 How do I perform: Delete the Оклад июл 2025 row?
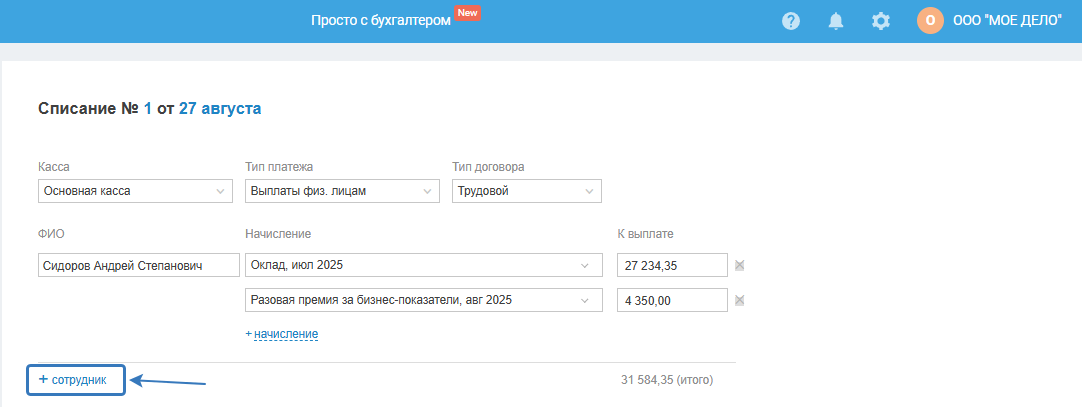pos(740,265)
